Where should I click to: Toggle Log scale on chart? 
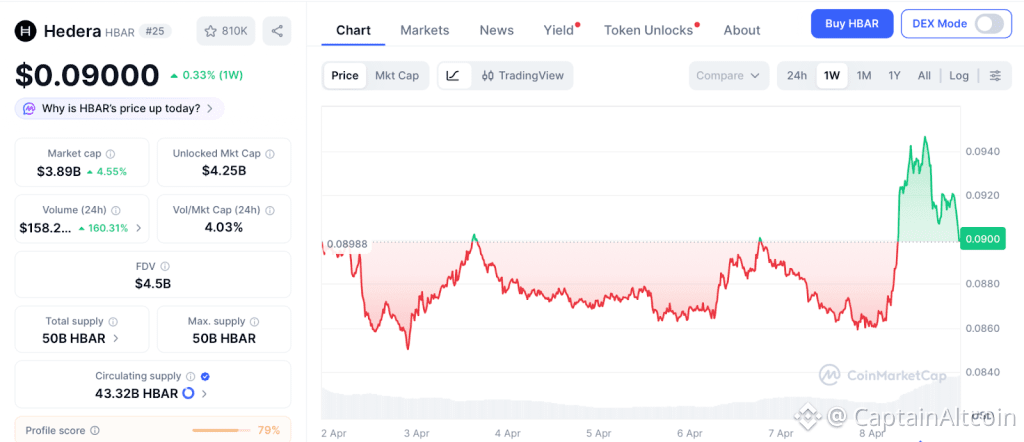point(959,76)
